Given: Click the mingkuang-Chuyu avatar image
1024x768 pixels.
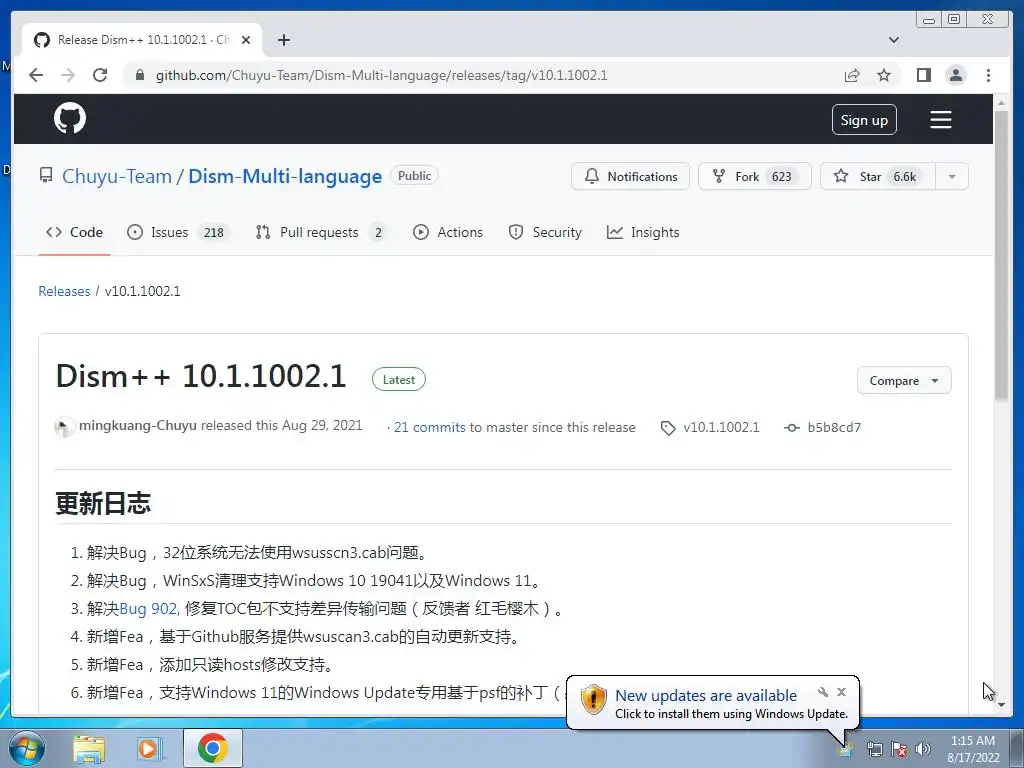Looking at the screenshot, I should [x=64, y=427].
